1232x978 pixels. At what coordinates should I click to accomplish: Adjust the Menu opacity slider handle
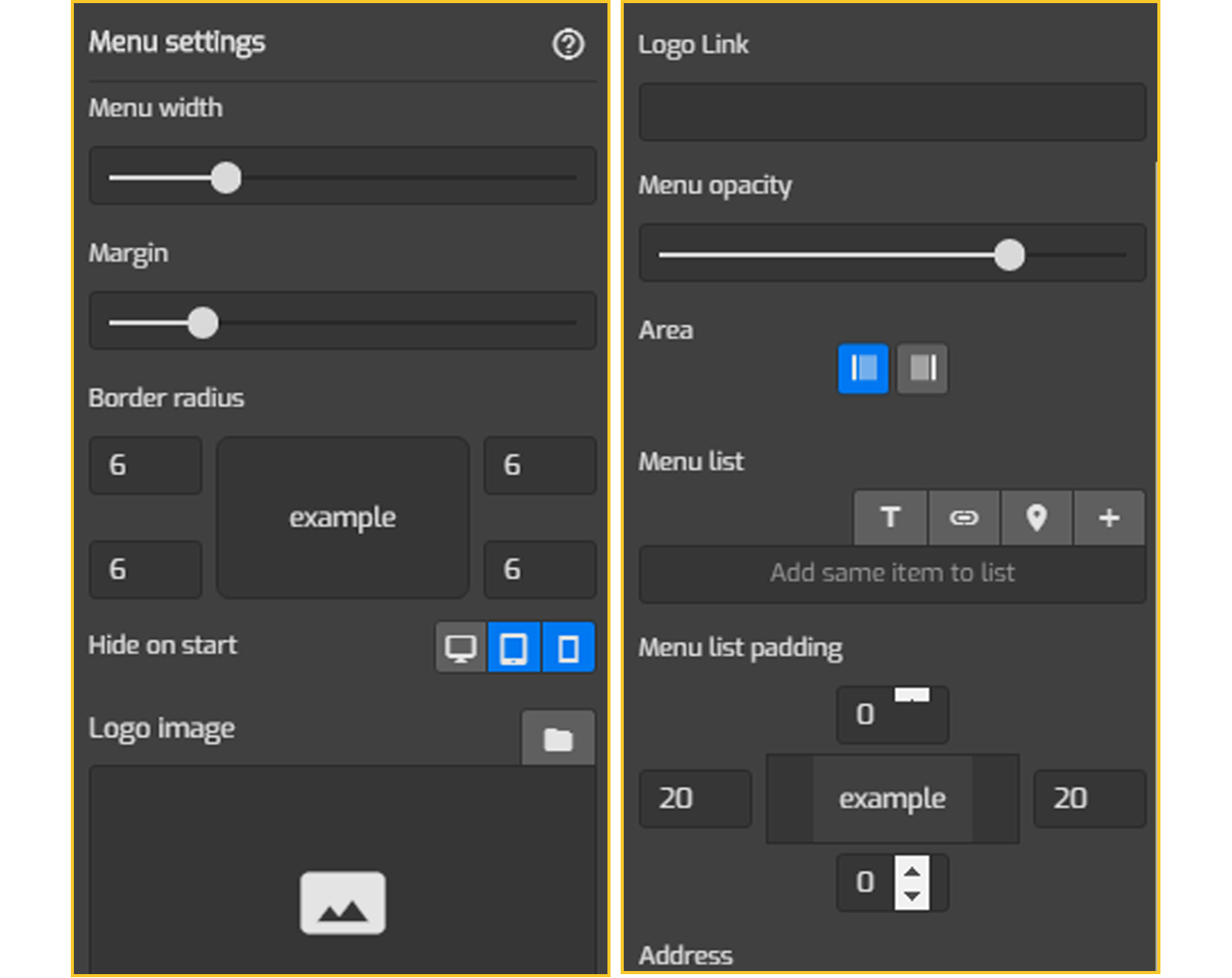coord(1010,255)
